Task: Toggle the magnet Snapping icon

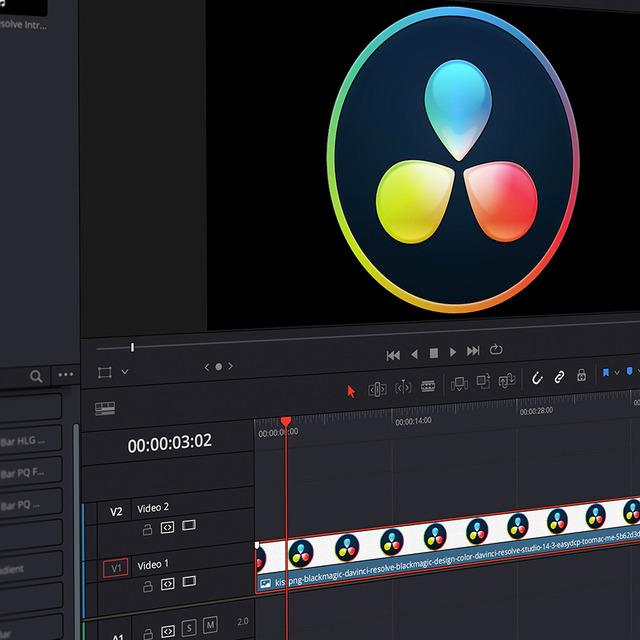Action: [537, 378]
